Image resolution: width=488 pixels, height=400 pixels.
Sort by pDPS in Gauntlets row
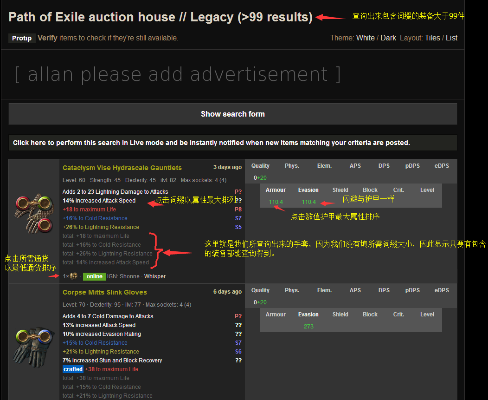[412, 166]
